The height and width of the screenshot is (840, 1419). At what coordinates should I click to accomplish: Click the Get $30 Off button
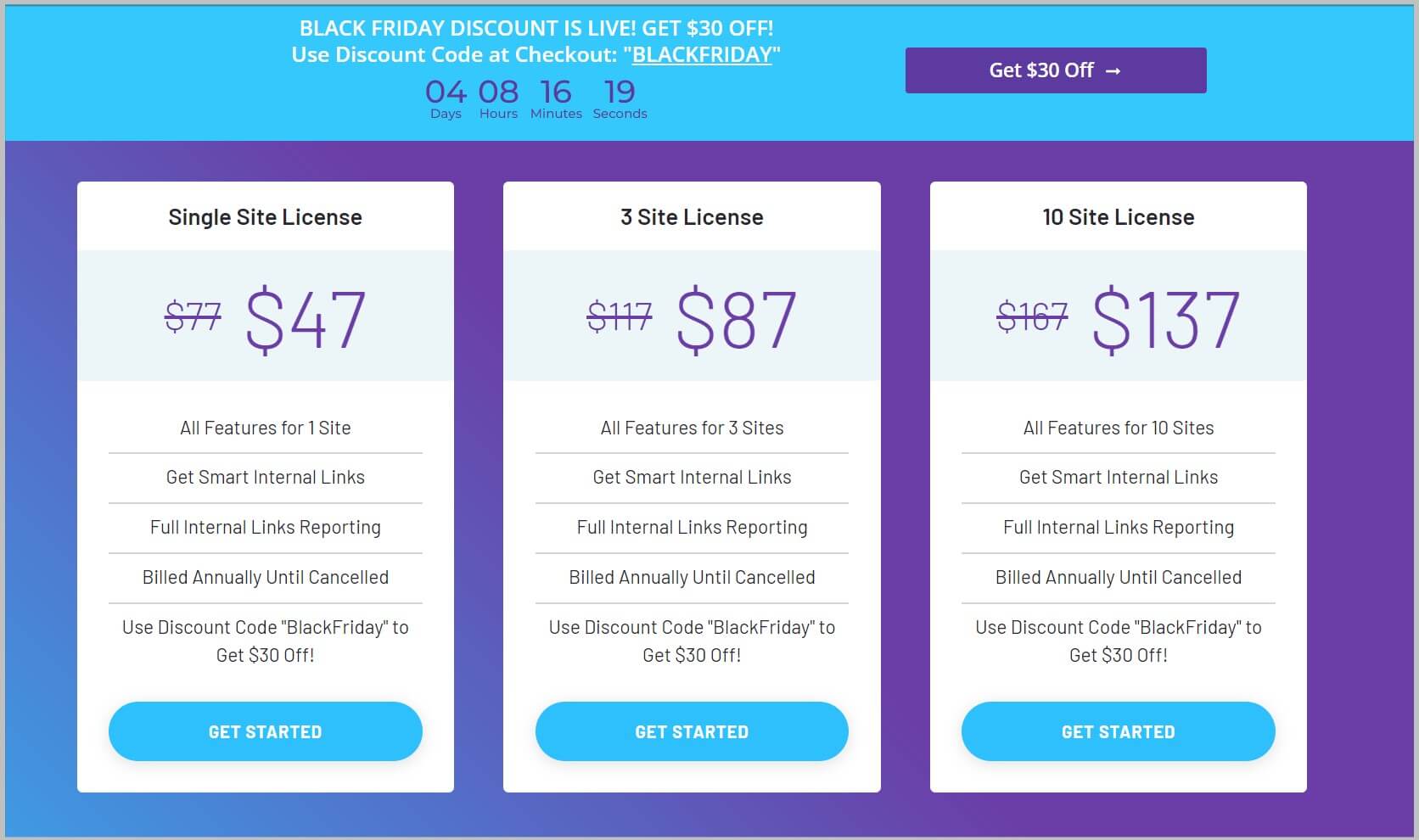coord(1056,70)
